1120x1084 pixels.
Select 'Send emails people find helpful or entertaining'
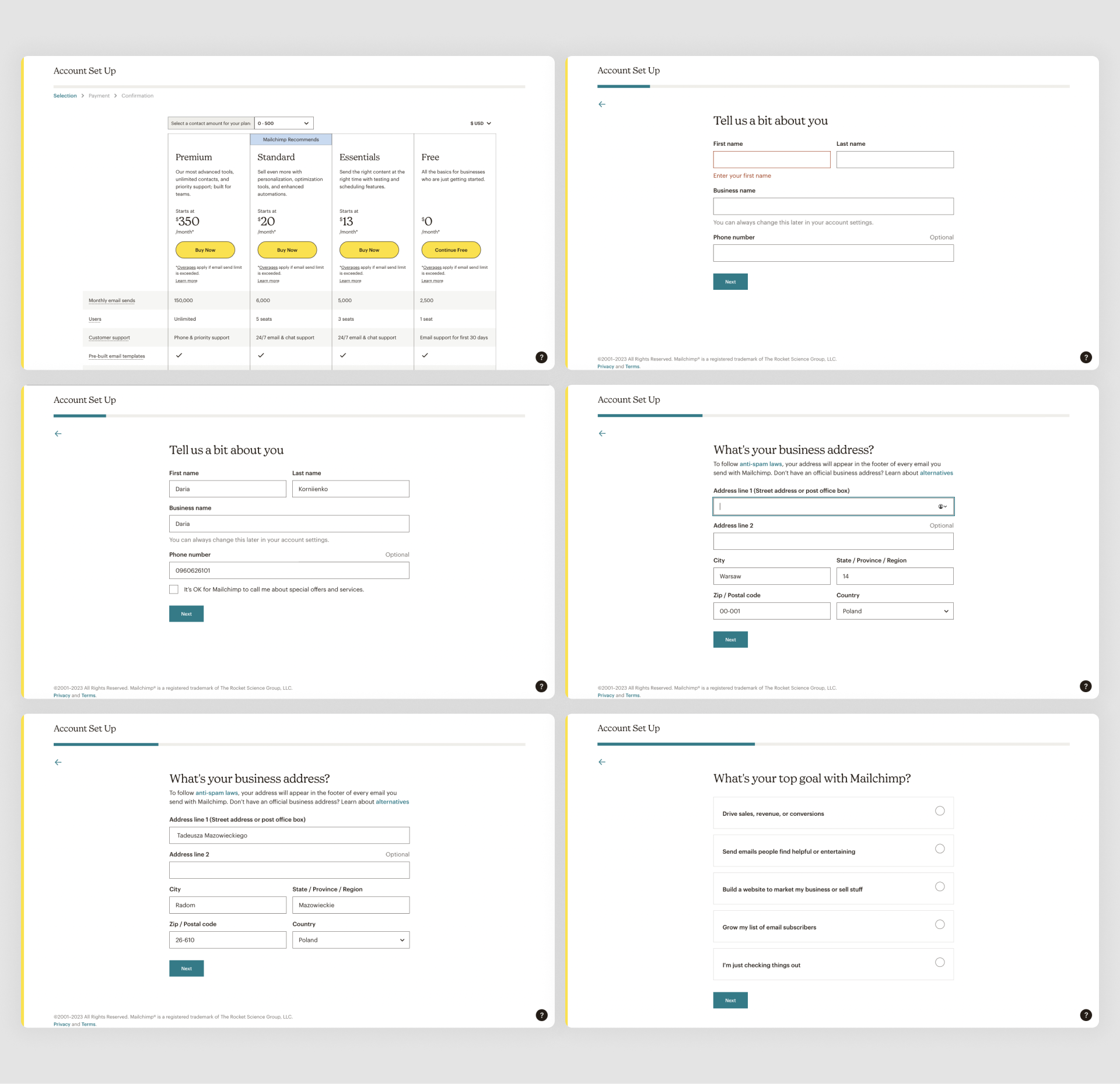click(x=940, y=849)
